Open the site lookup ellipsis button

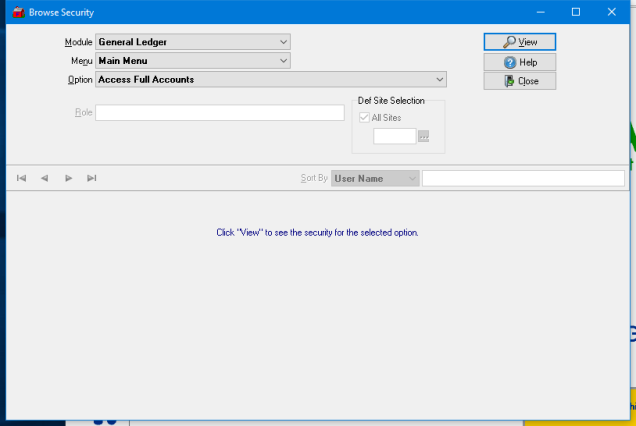click(424, 136)
